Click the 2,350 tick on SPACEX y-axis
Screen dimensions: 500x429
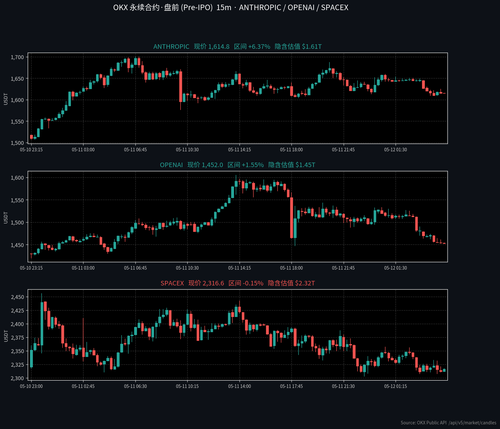tap(17, 351)
